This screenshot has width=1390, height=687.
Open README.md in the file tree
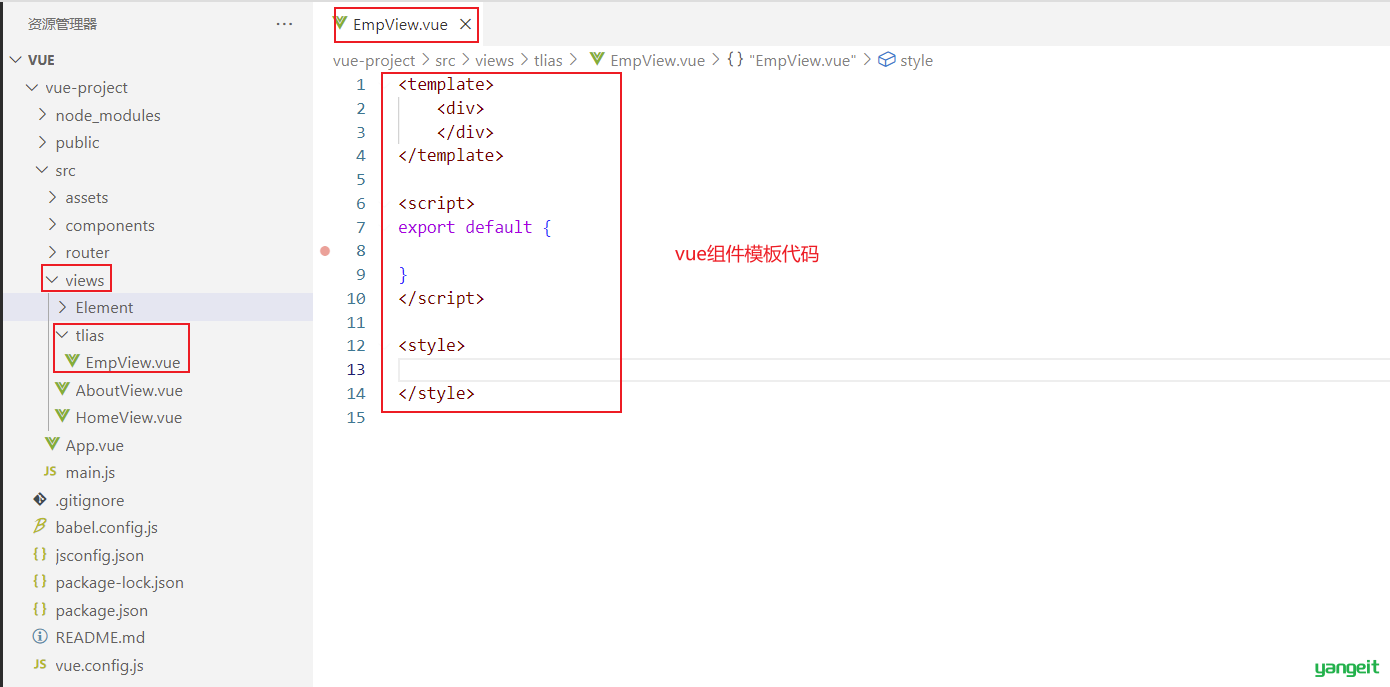coord(100,637)
